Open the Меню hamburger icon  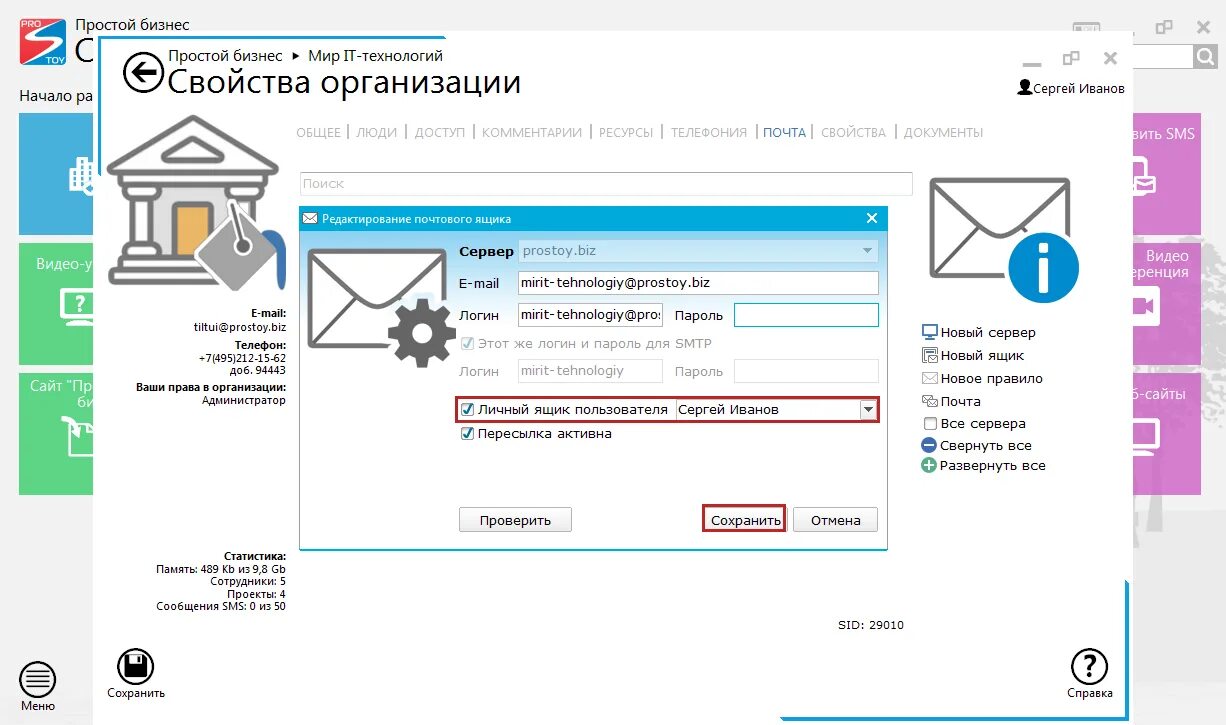(x=38, y=681)
